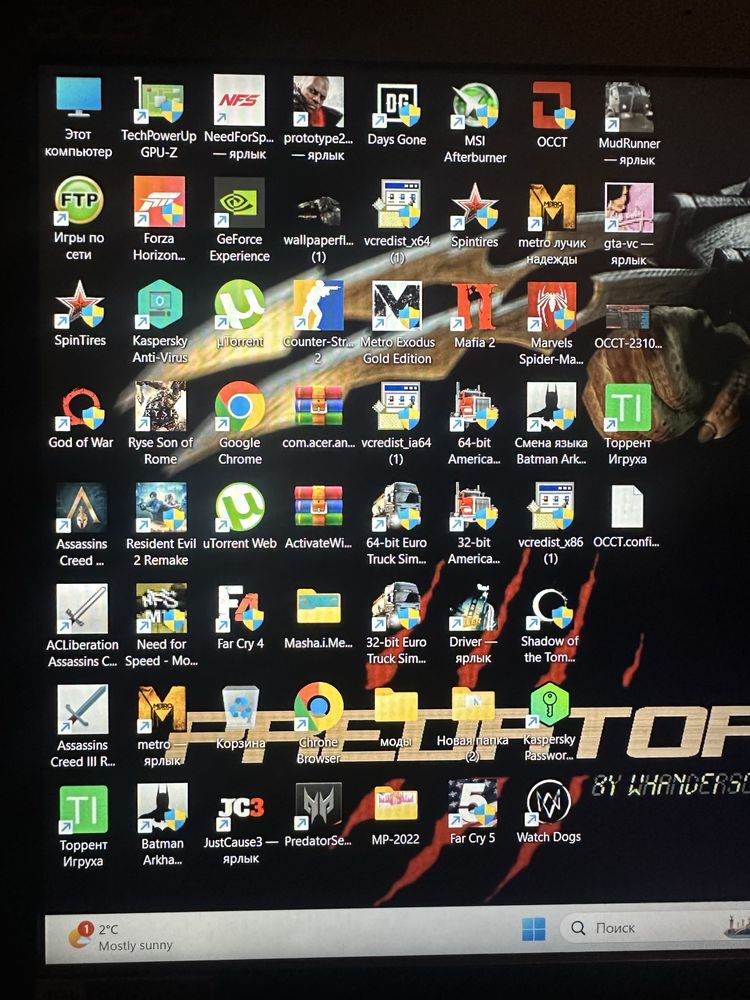Select Shadow of the Tomb Raider icon
The height and width of the screenshot is (1000, 750).
[x=552, y=607]
